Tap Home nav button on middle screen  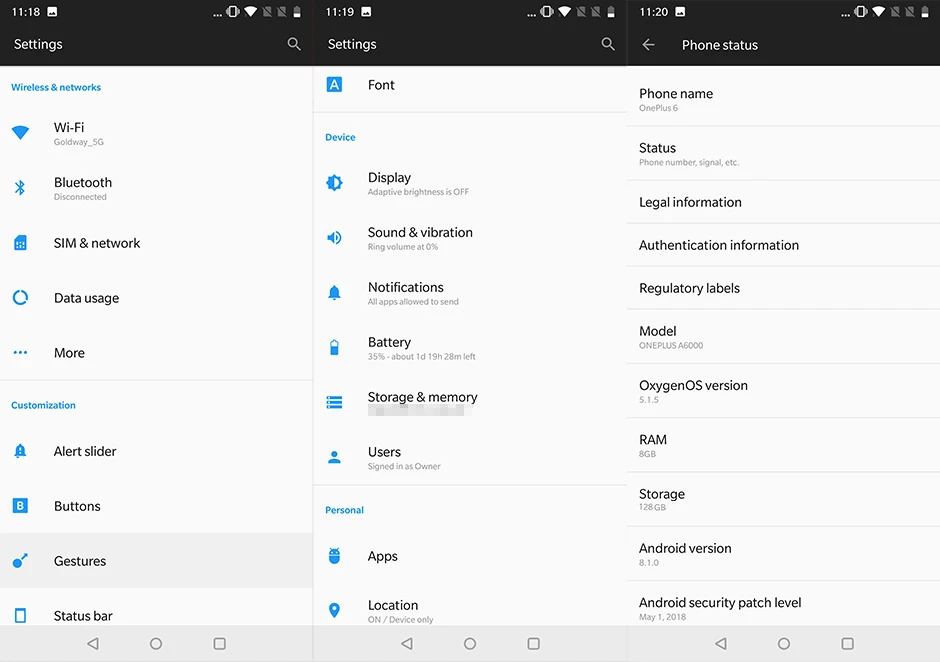tap(470, 643)
